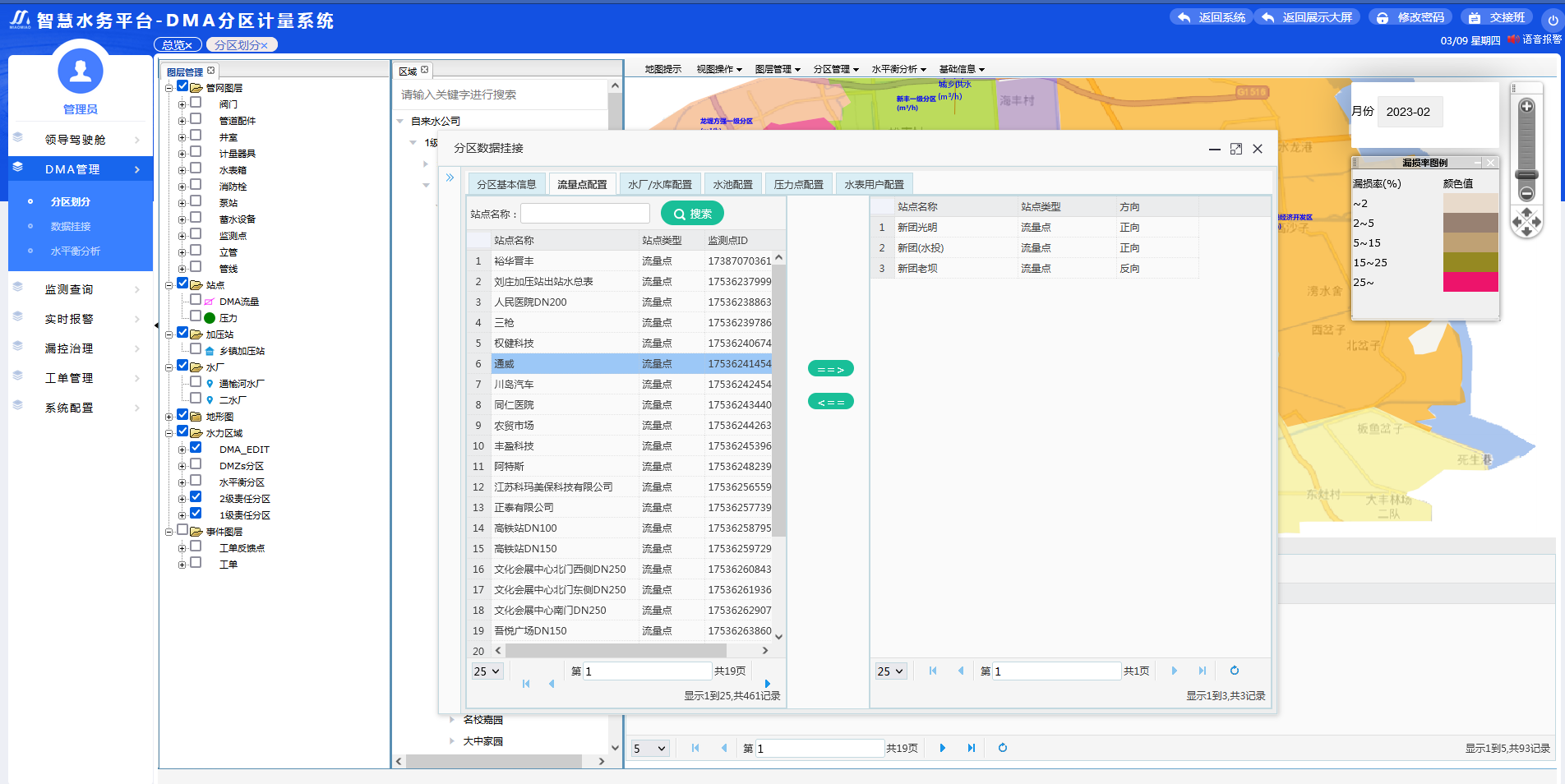Go to next page of bottom table

[x=942, y=748]
